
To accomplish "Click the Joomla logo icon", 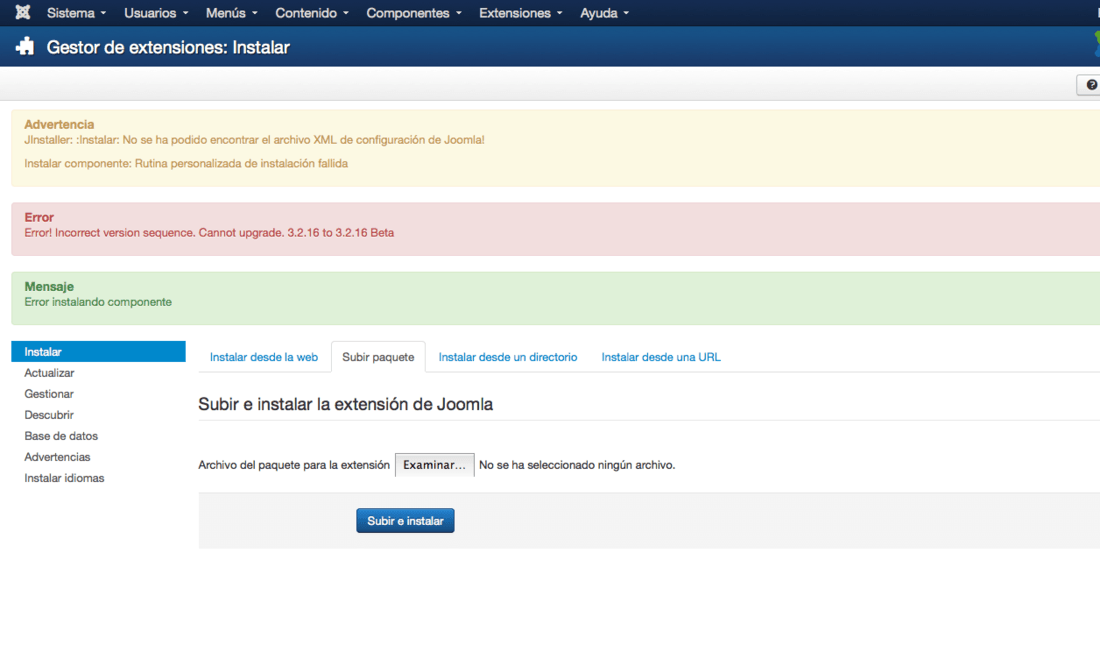I will point(22,13).
